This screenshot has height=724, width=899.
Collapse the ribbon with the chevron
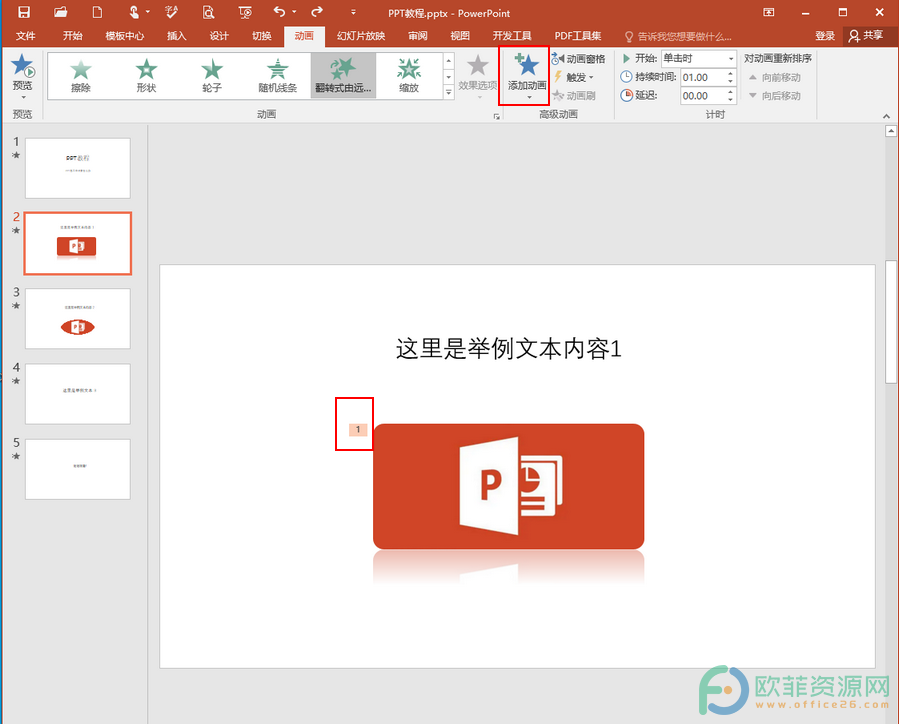(886, 116)
